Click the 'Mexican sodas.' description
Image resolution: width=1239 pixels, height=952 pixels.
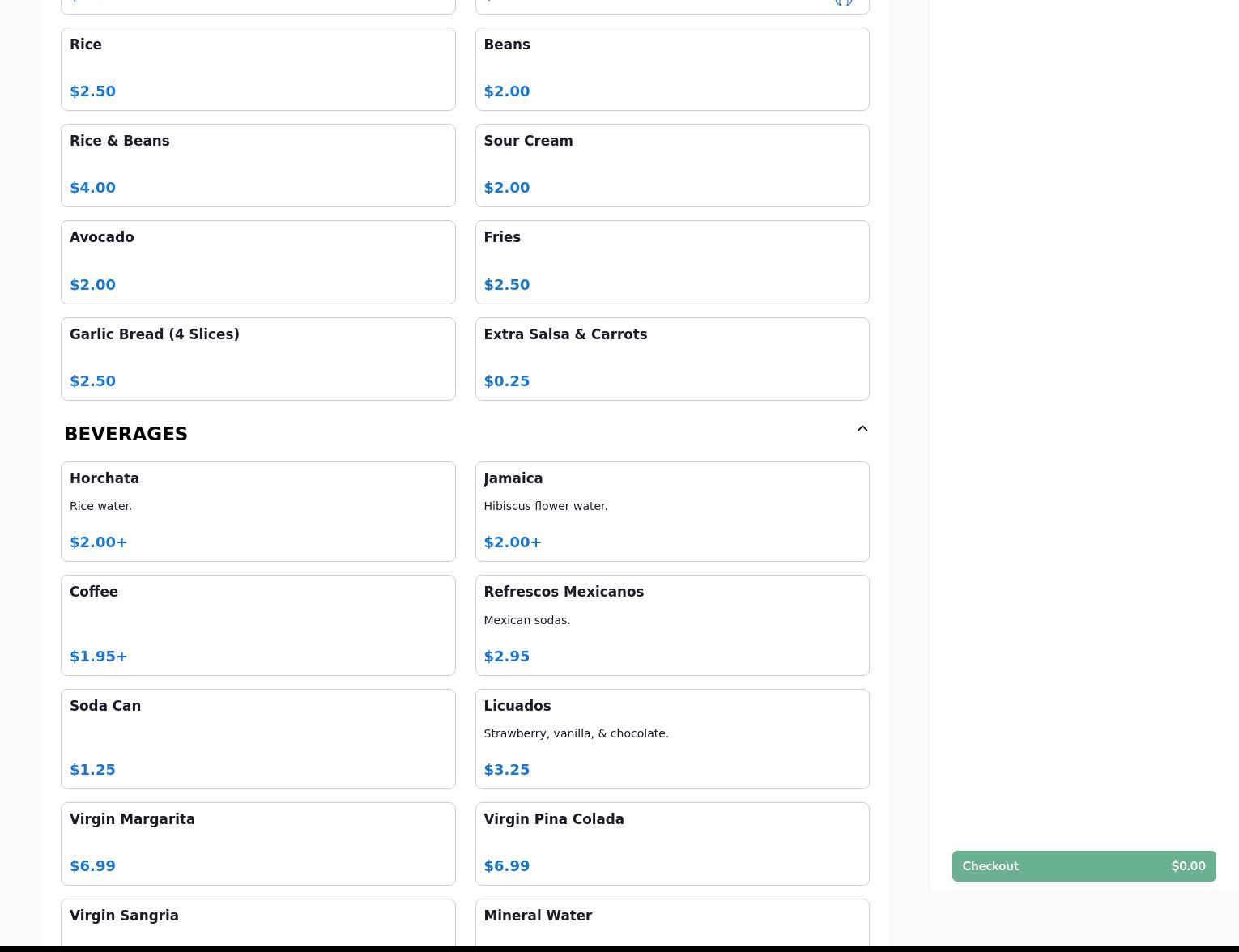point(527,620)
